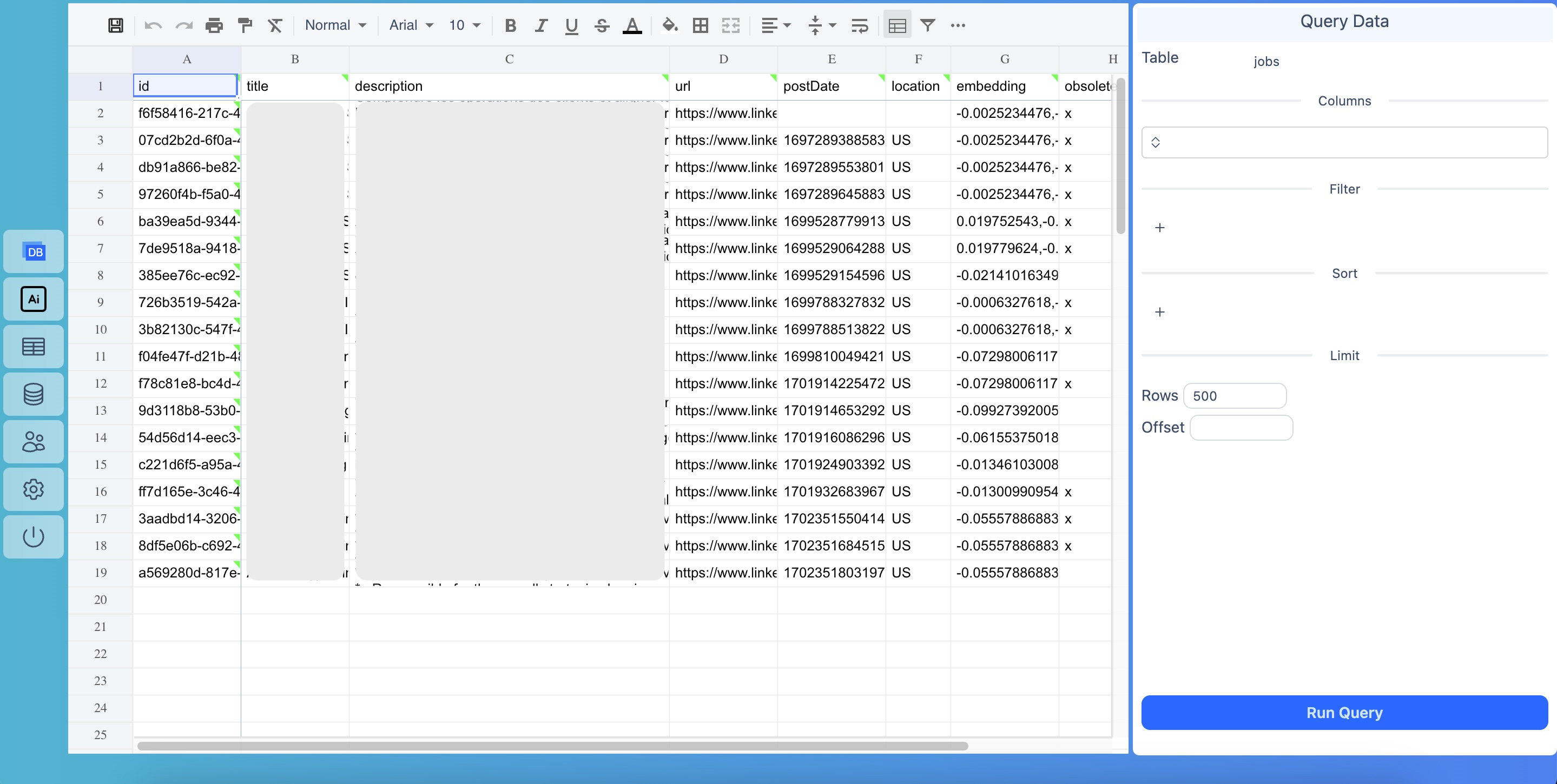The height and width of the screenshot is (784, 1557).
Task: Click the Add Filter plus button
Action: point(1160,227)
